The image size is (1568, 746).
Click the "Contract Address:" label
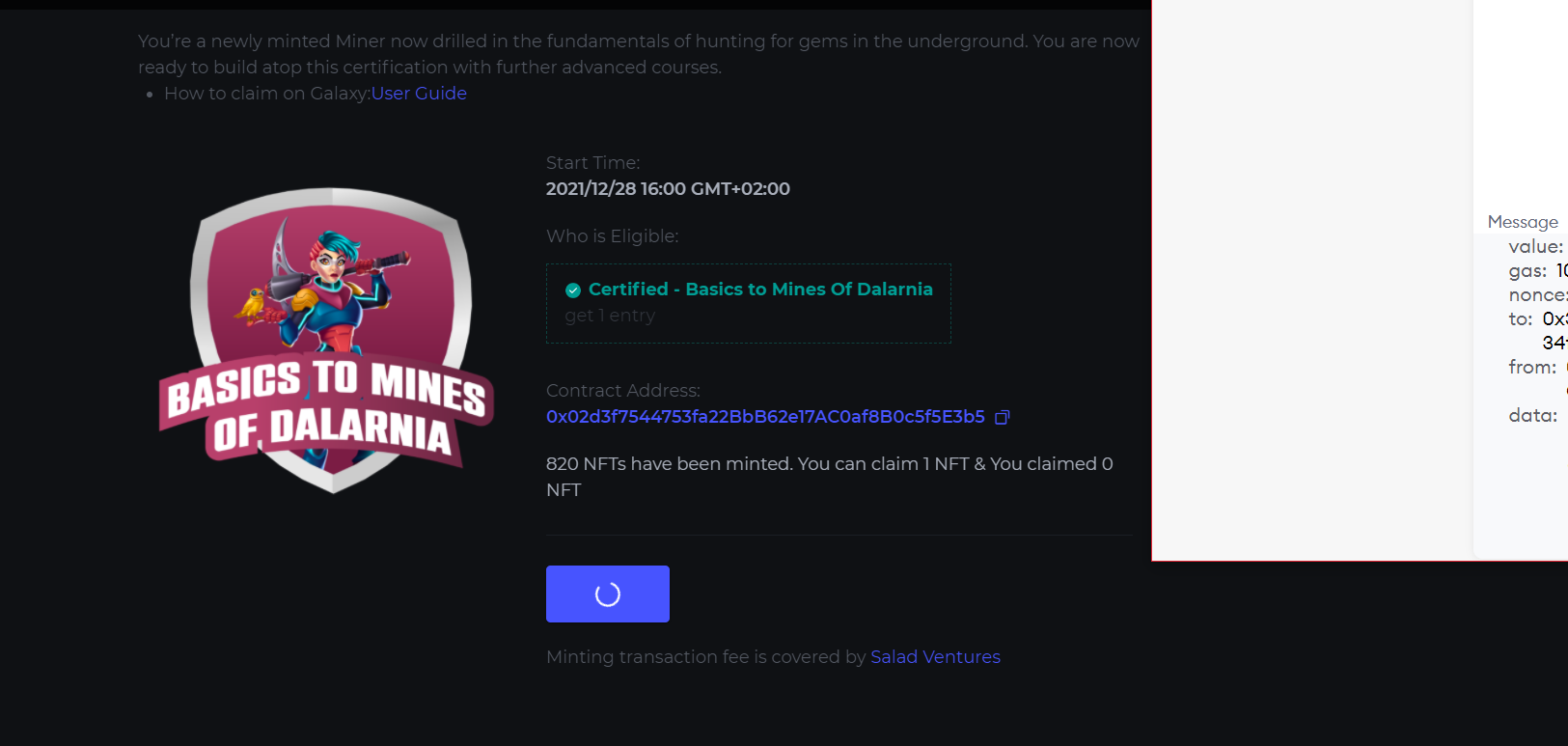click(623, 391)
